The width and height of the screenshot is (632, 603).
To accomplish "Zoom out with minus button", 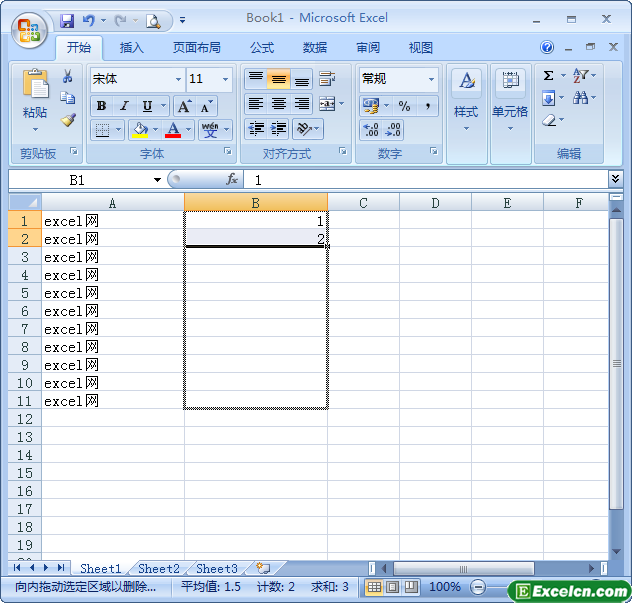I will 478,587.
